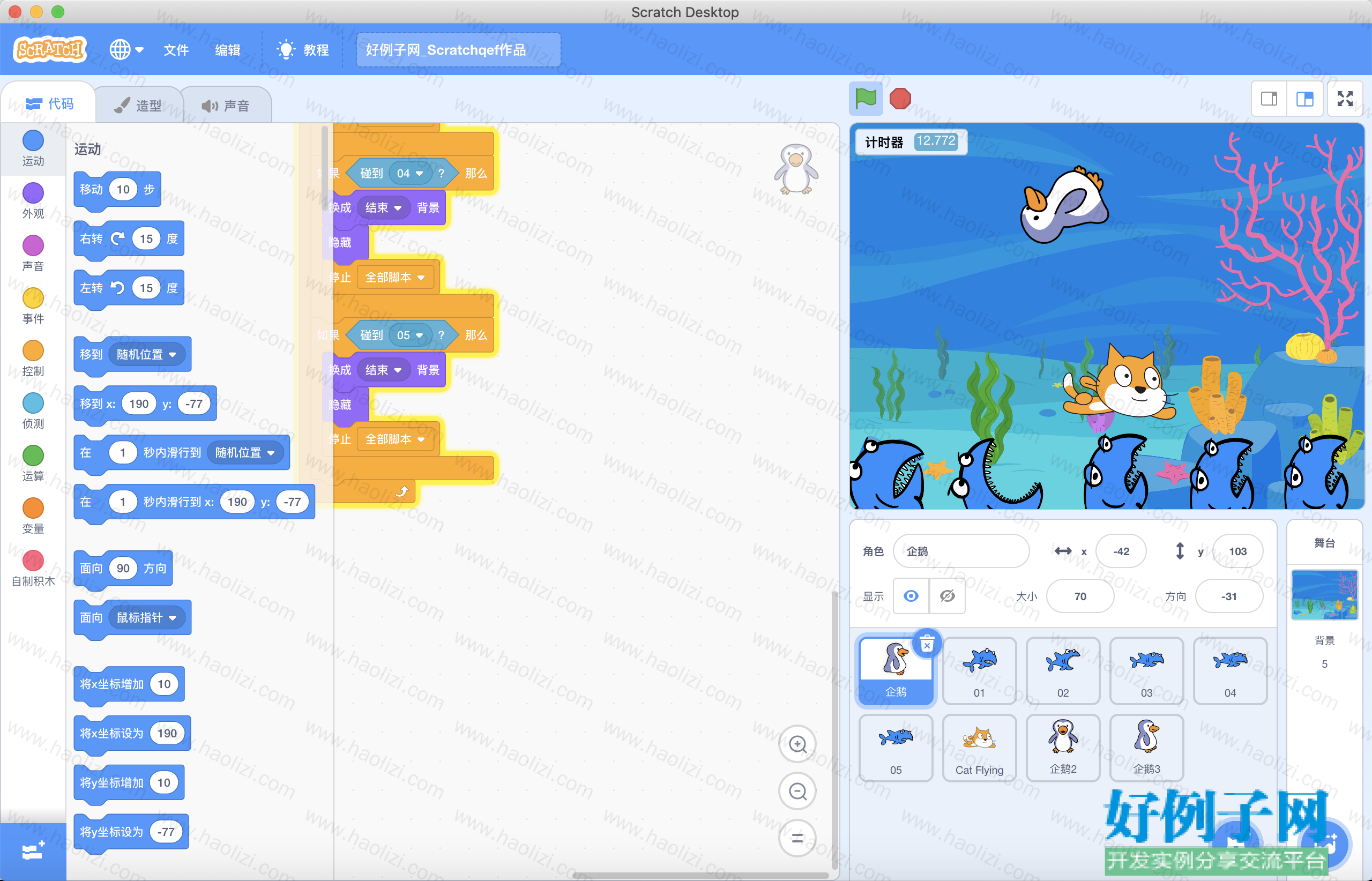
Task: Hide the sprite using crossed-eye toggle
Action: 948,596
